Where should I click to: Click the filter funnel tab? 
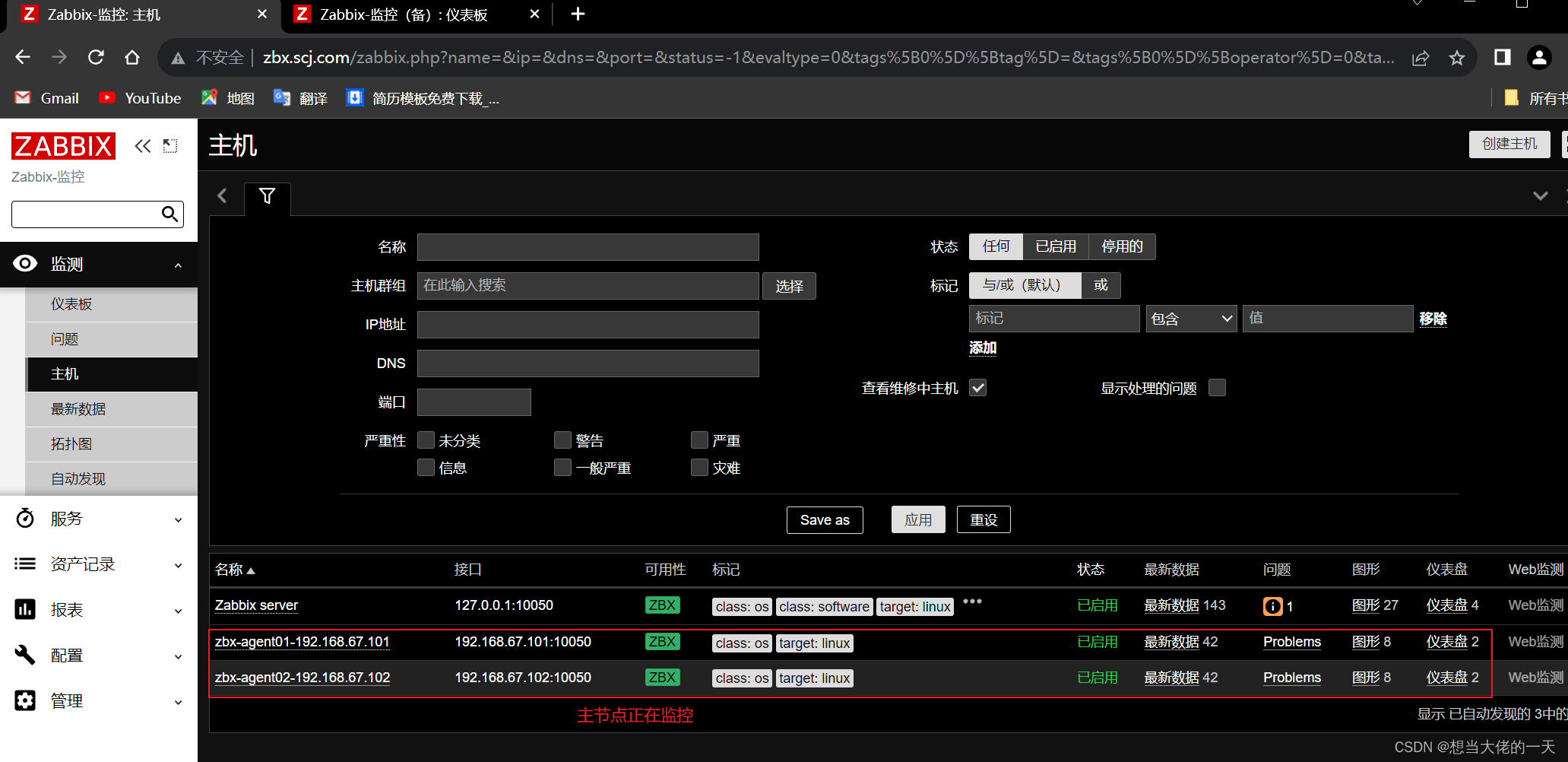click(x=267, y=196)
